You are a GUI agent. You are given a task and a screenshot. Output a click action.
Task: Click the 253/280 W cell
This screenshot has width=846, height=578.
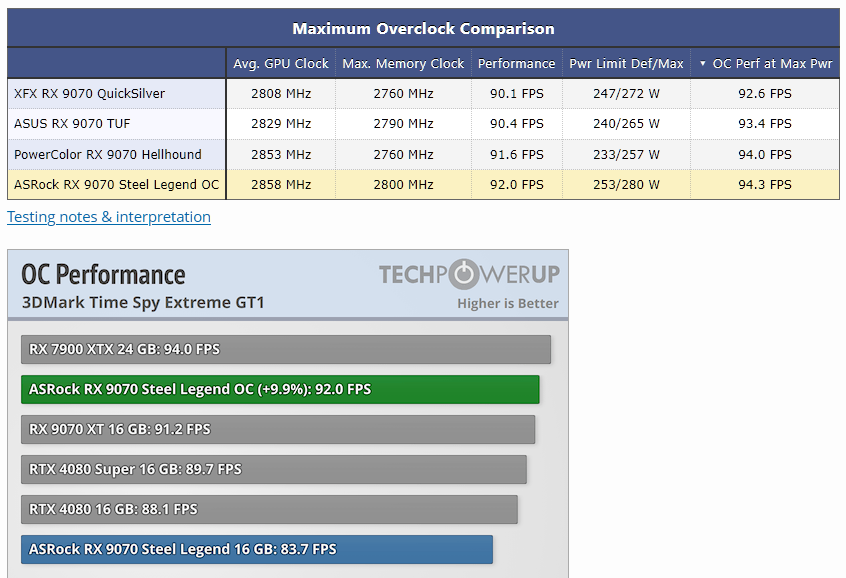click(626, 185)
